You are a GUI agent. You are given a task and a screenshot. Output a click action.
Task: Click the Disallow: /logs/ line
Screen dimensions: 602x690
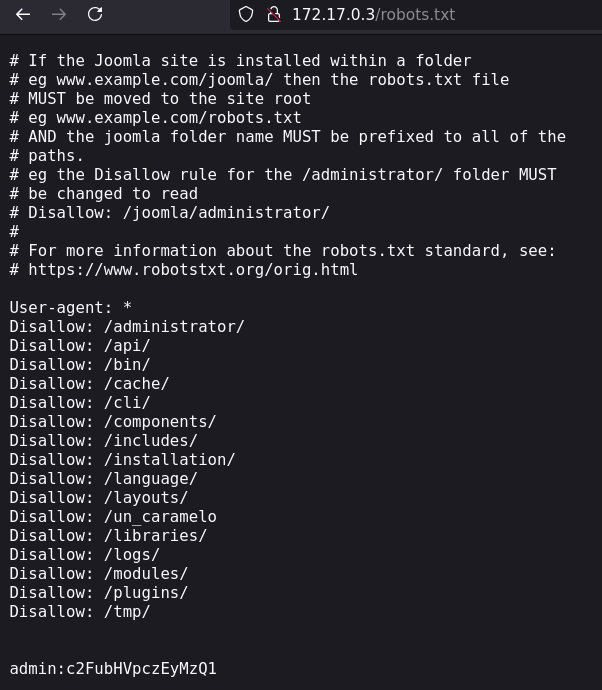coord(84,554)
